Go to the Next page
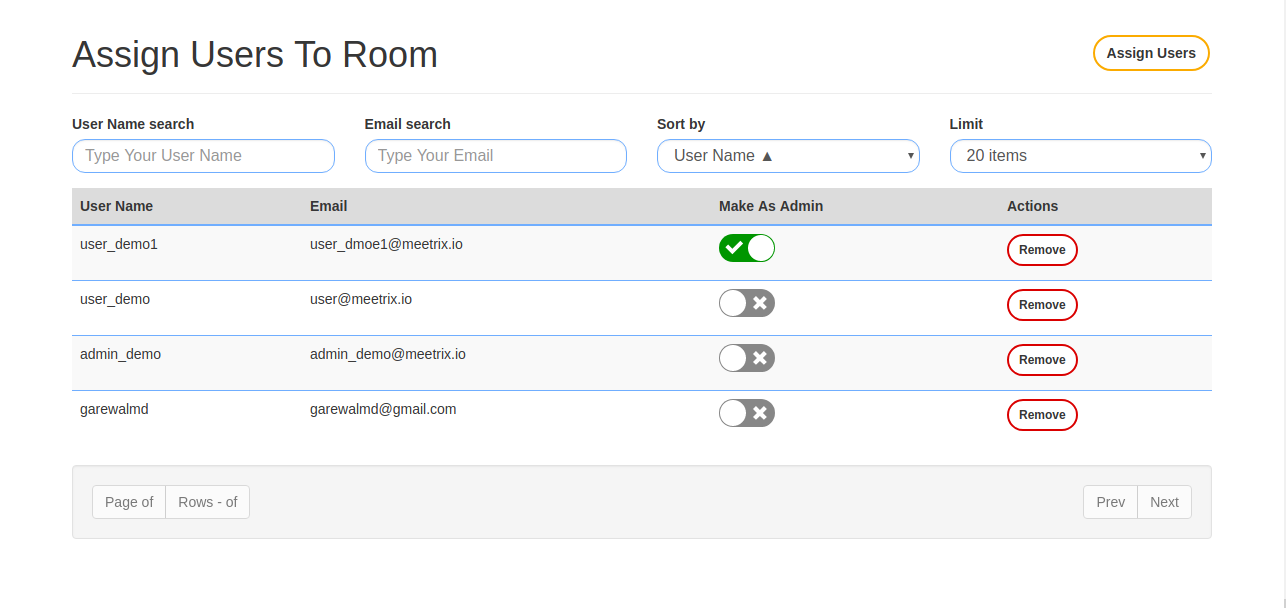 1164,502
